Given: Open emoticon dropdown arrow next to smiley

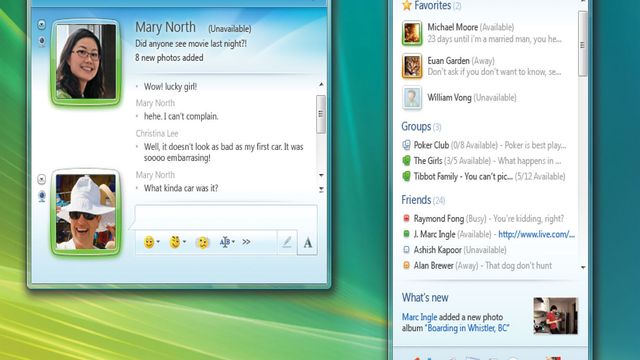Looking at the screenshot, I should pos(158,242).
